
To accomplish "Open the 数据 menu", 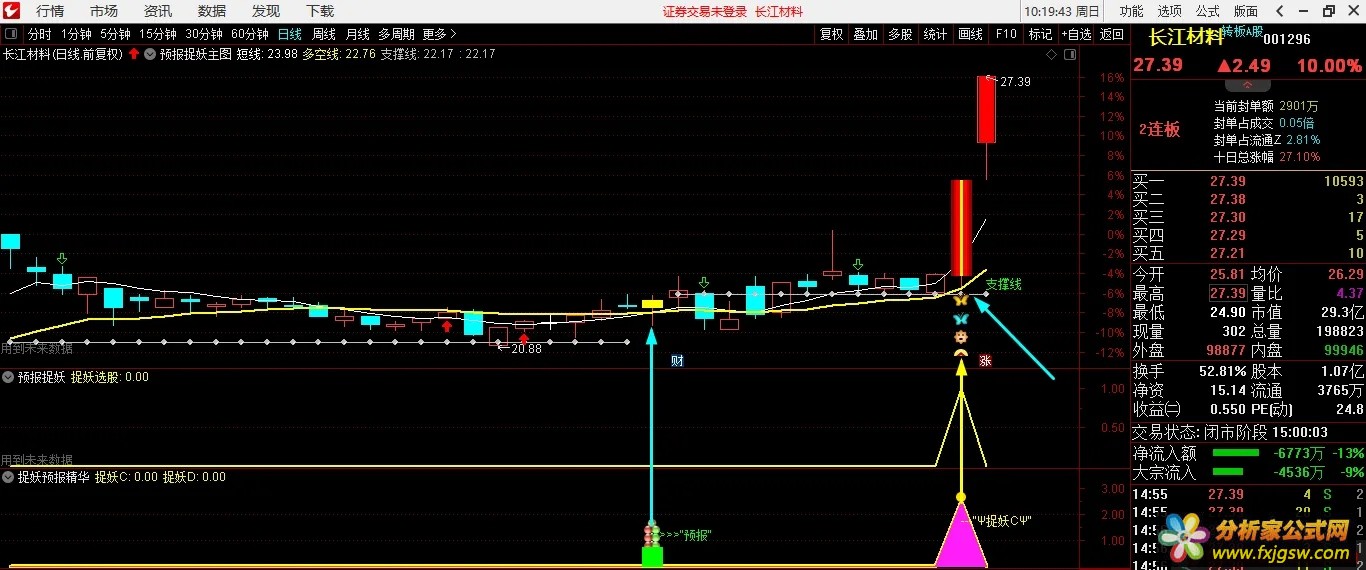I will tap(212, 11).
